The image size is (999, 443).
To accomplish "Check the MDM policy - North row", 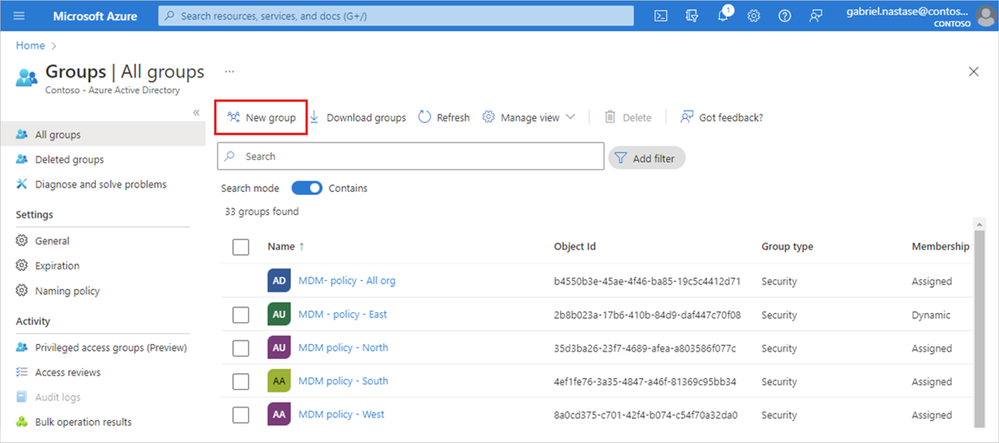I will tap(241, 348).
